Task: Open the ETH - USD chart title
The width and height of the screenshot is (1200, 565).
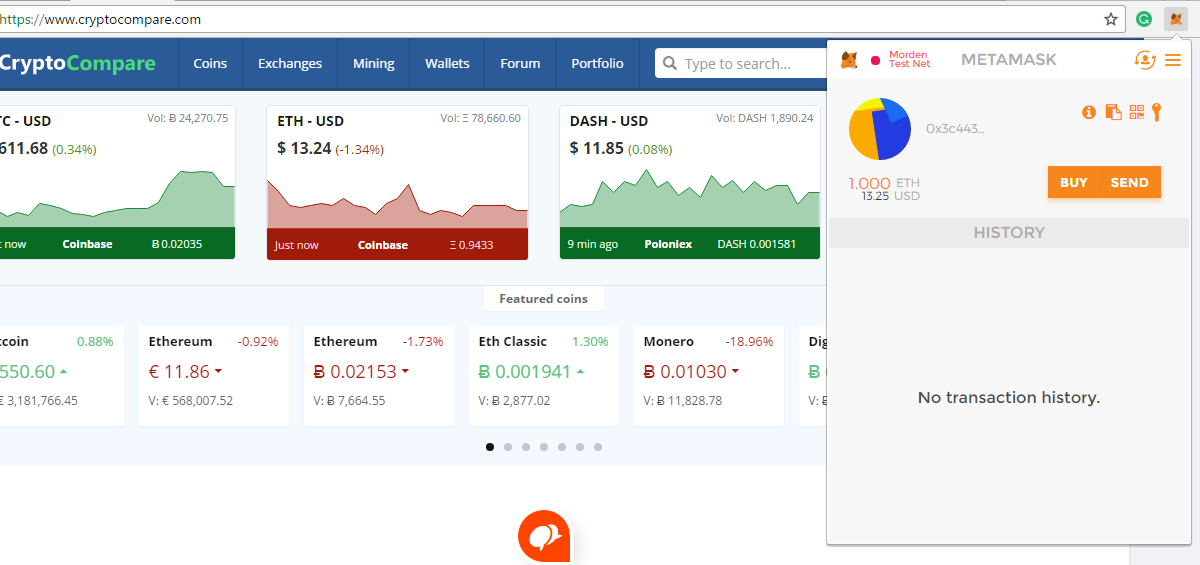Action: 311,121
